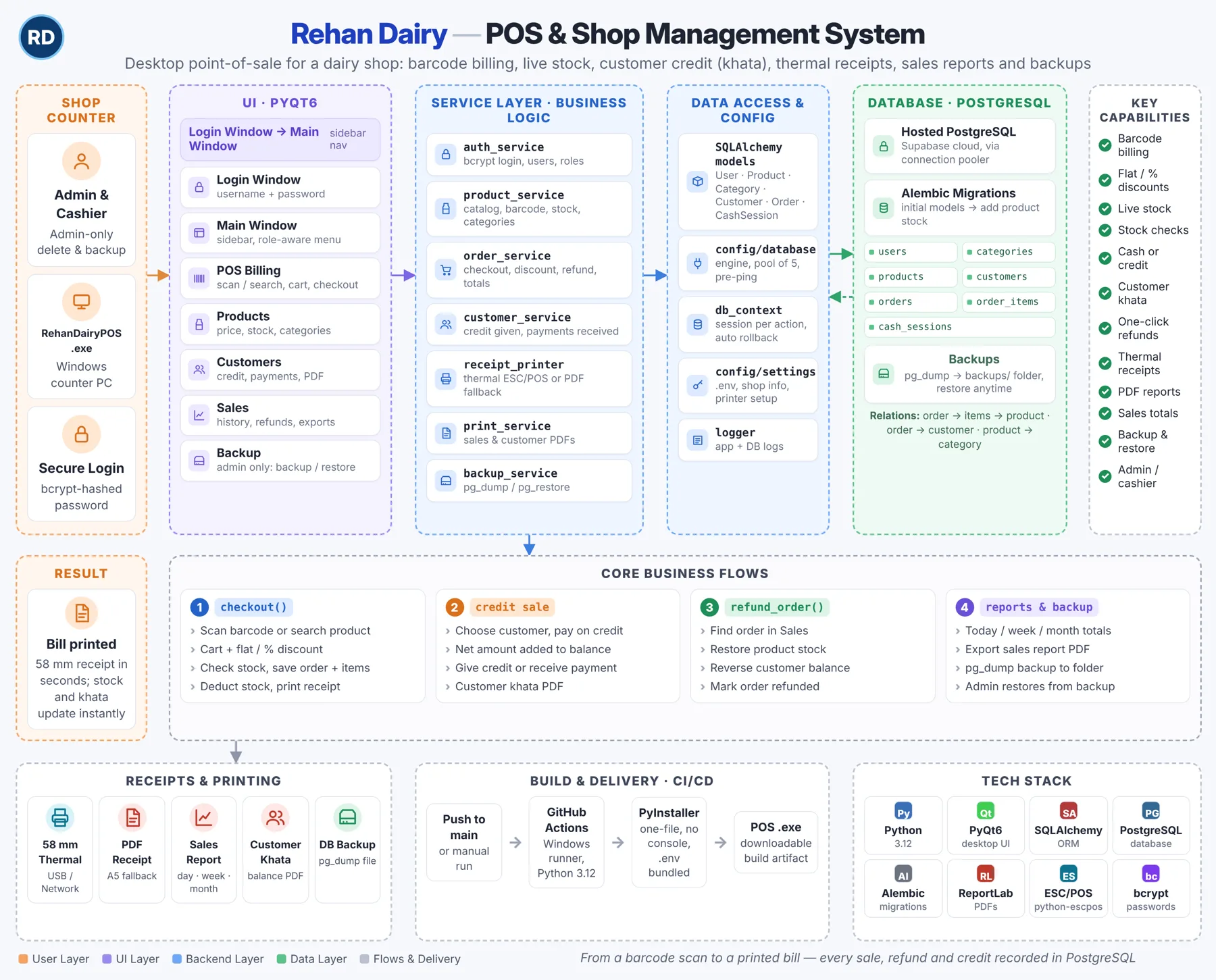Click the RD logo badge
Screen dimensions: 1216x980
(41, 37)
